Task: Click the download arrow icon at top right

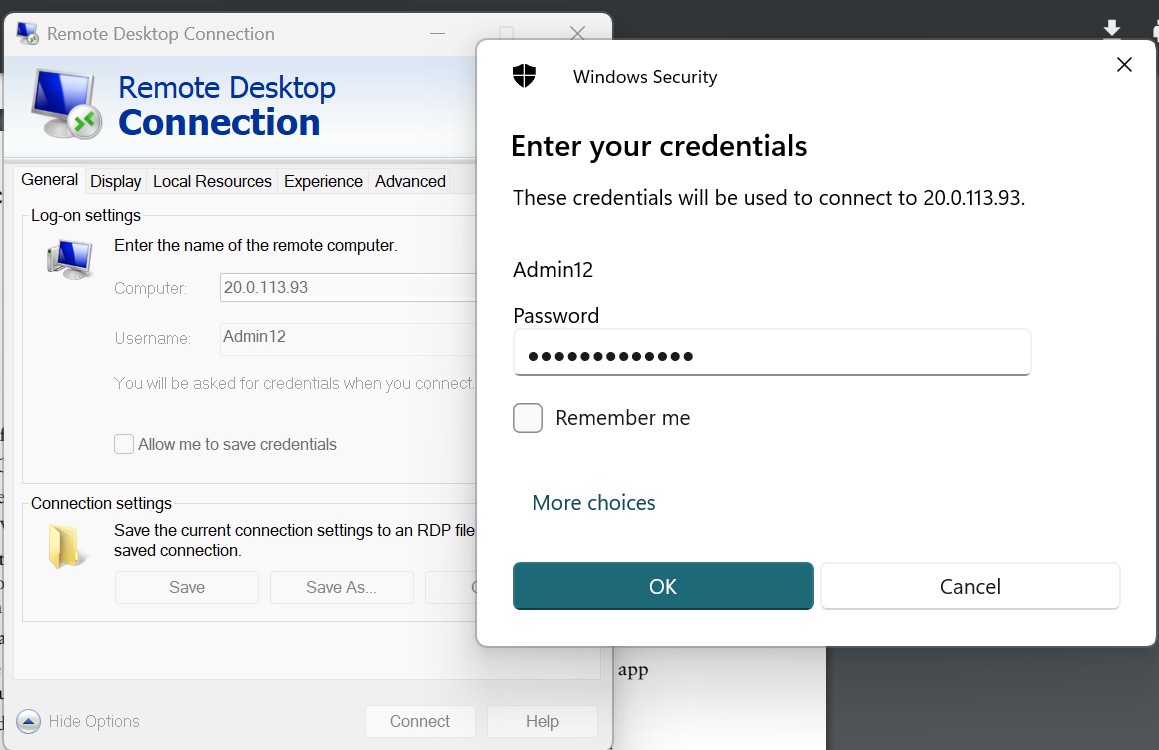Action: pos(1112,29)
